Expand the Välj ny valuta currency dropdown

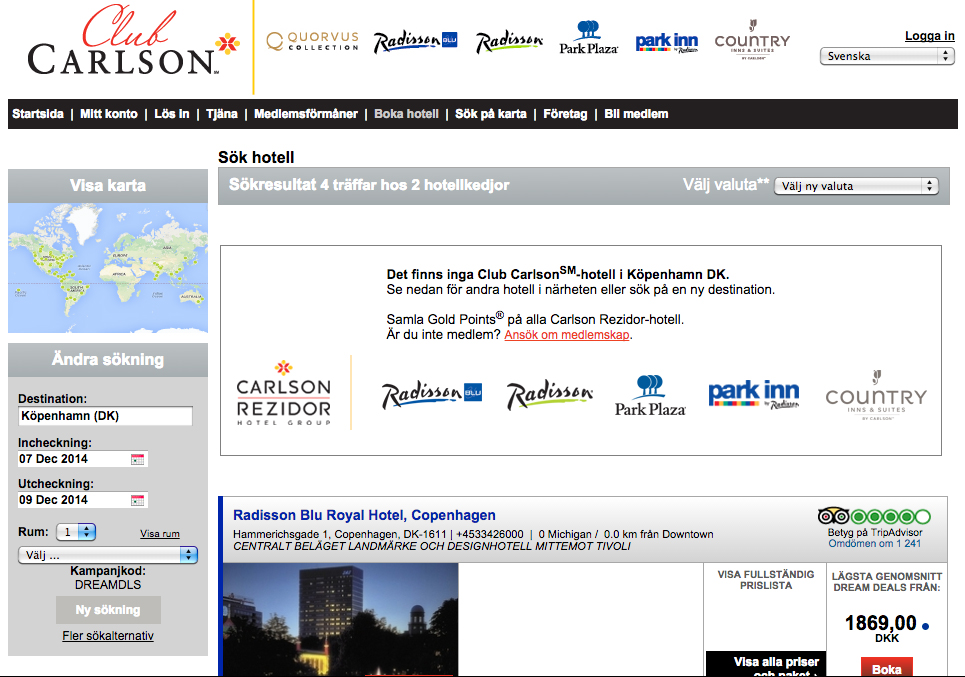(x=856, y=186)
